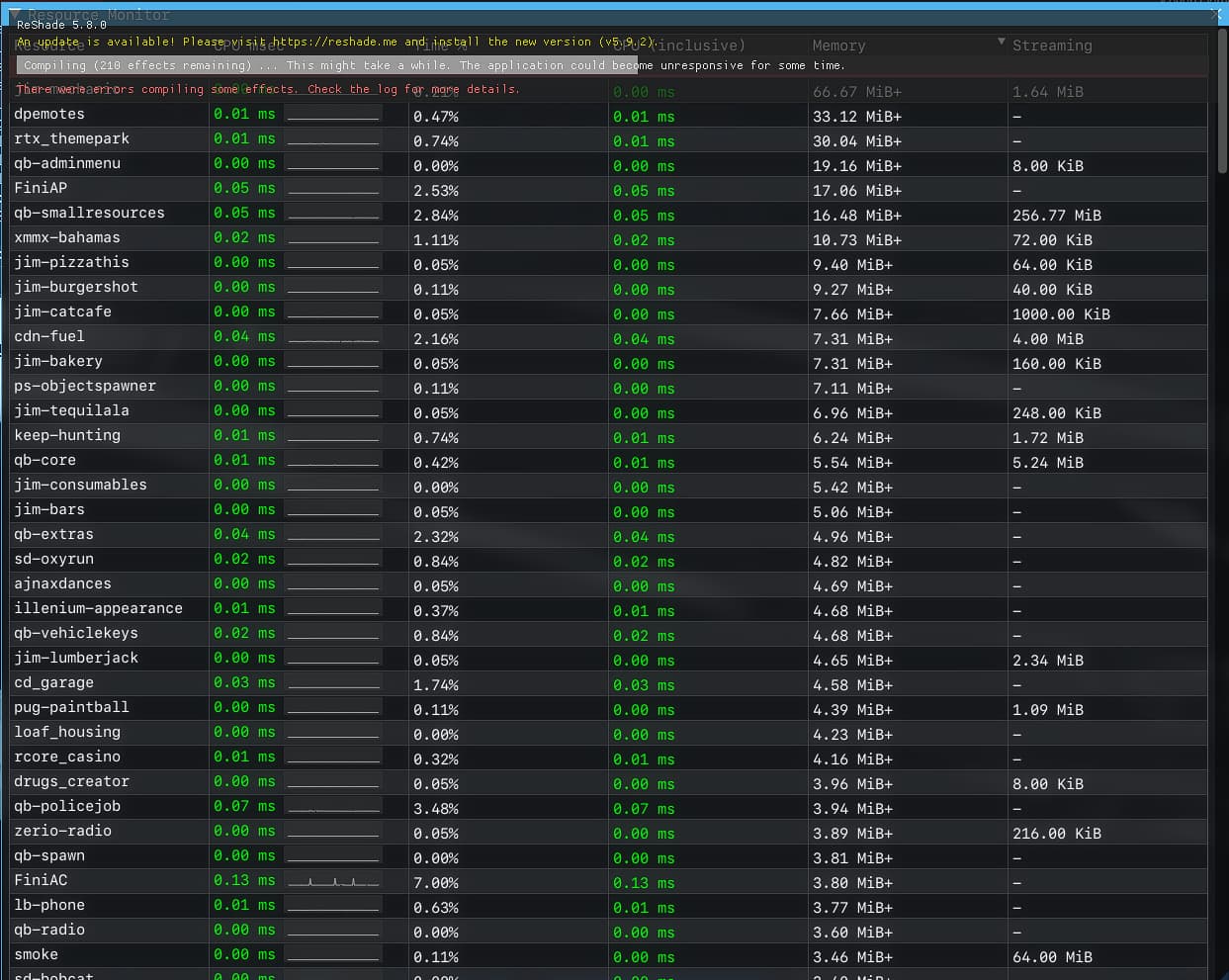Select the qb-core resource name

pyautogui.click(x=44, y=460)
